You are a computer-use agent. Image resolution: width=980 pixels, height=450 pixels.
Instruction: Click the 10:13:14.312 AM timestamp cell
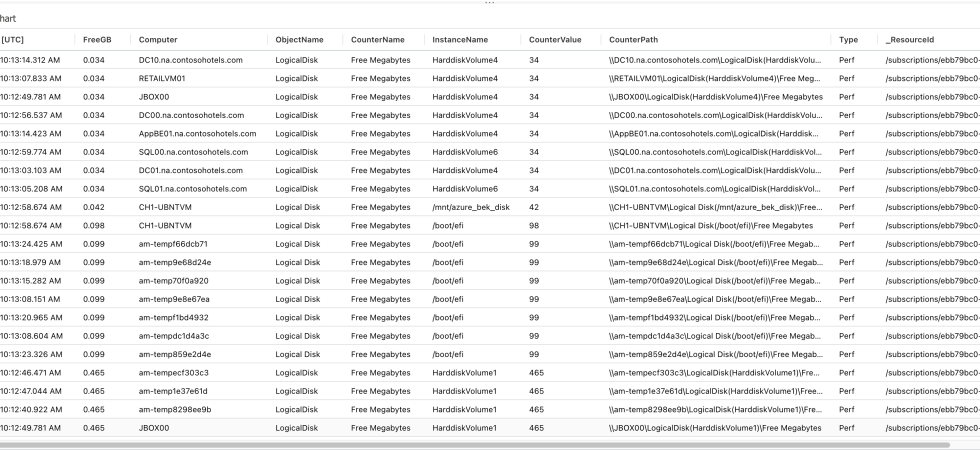pyautogui.click(x=30, y=60)
